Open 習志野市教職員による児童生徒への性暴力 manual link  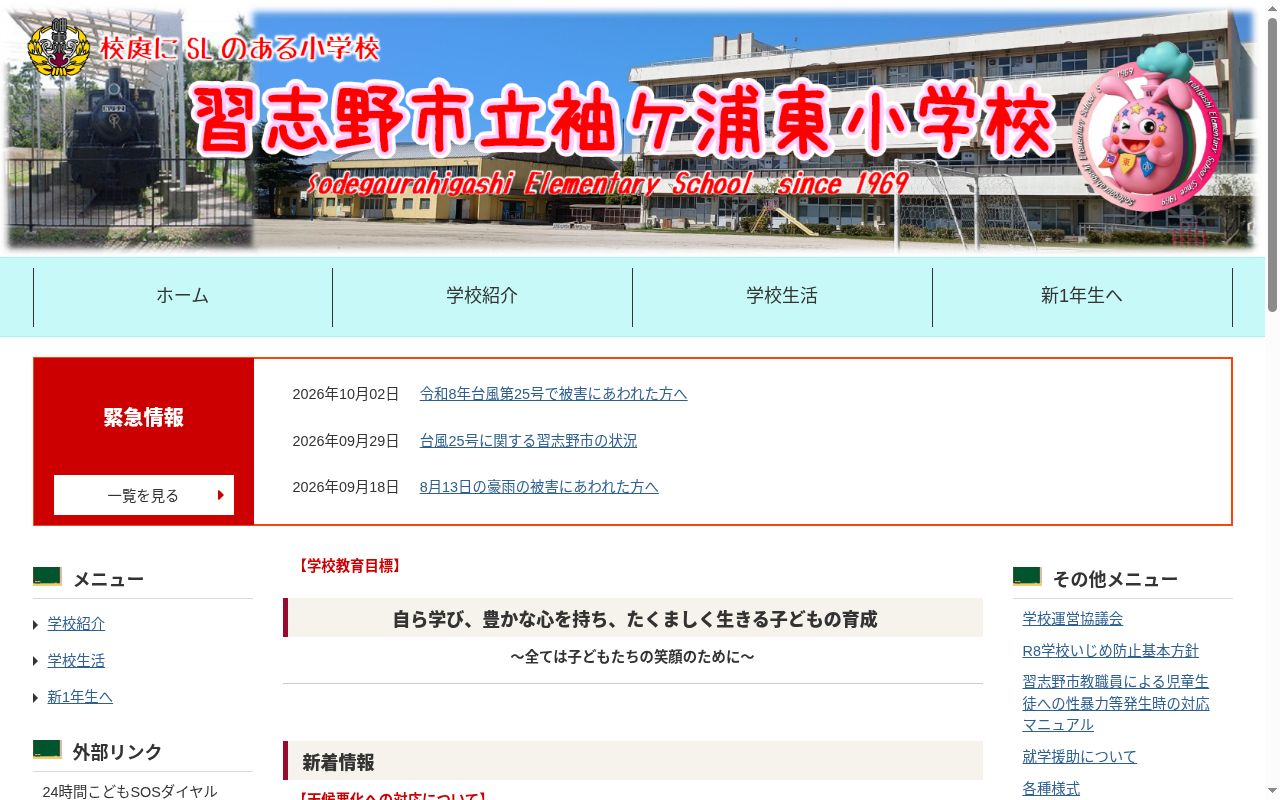pyautogui.click(x=1116, y=703)
